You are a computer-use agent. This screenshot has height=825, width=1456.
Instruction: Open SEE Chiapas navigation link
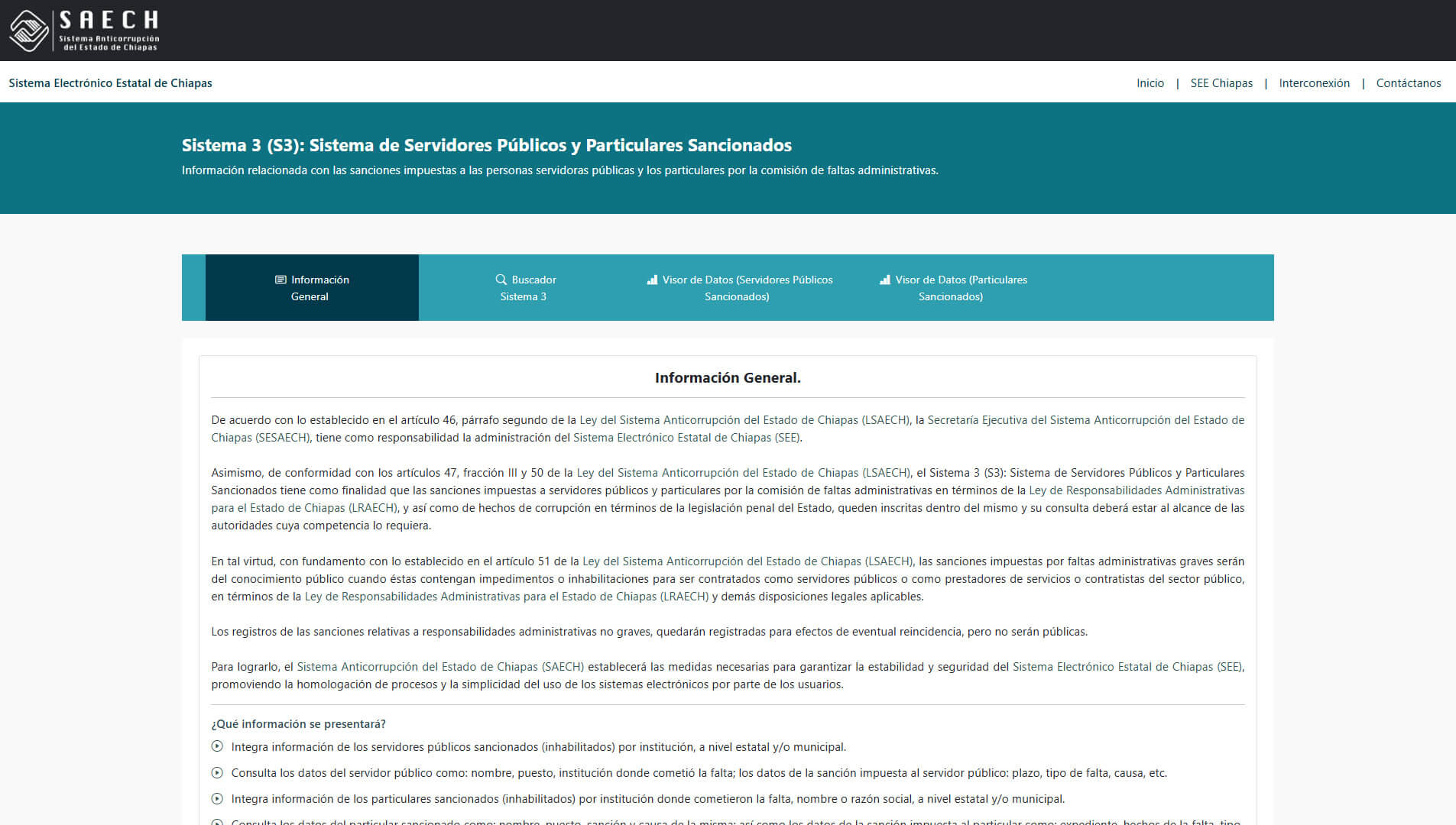[1221, 83]
